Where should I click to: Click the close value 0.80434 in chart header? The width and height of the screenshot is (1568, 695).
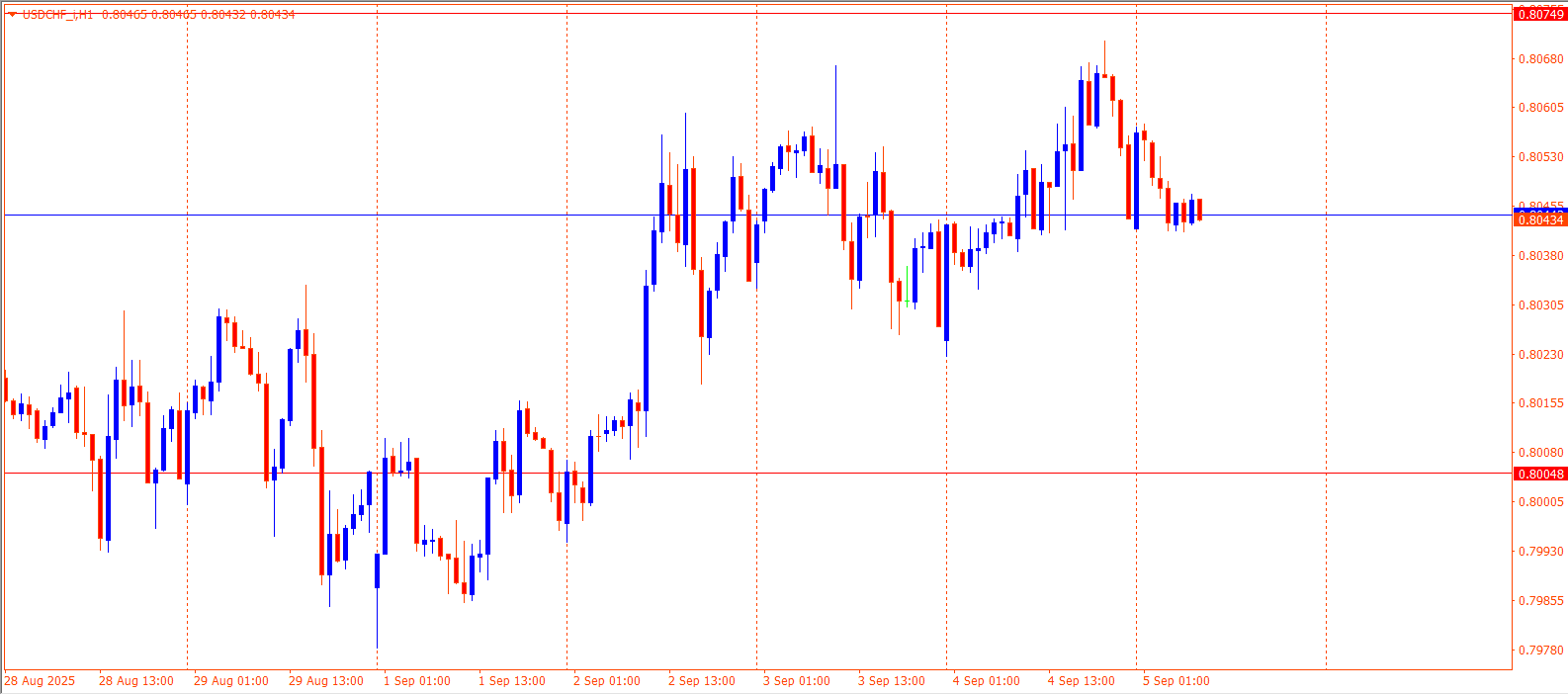(273, 15)
